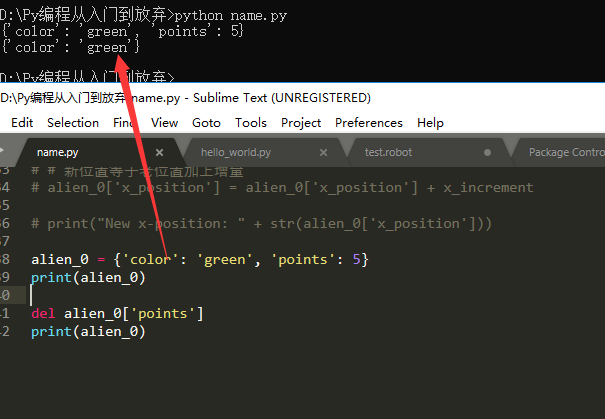The width and height of the screenshot is (605, 419).
Task: Click the alien_0 dictionary assignment line
Action: pyautogui.click(x=200, y=259)
